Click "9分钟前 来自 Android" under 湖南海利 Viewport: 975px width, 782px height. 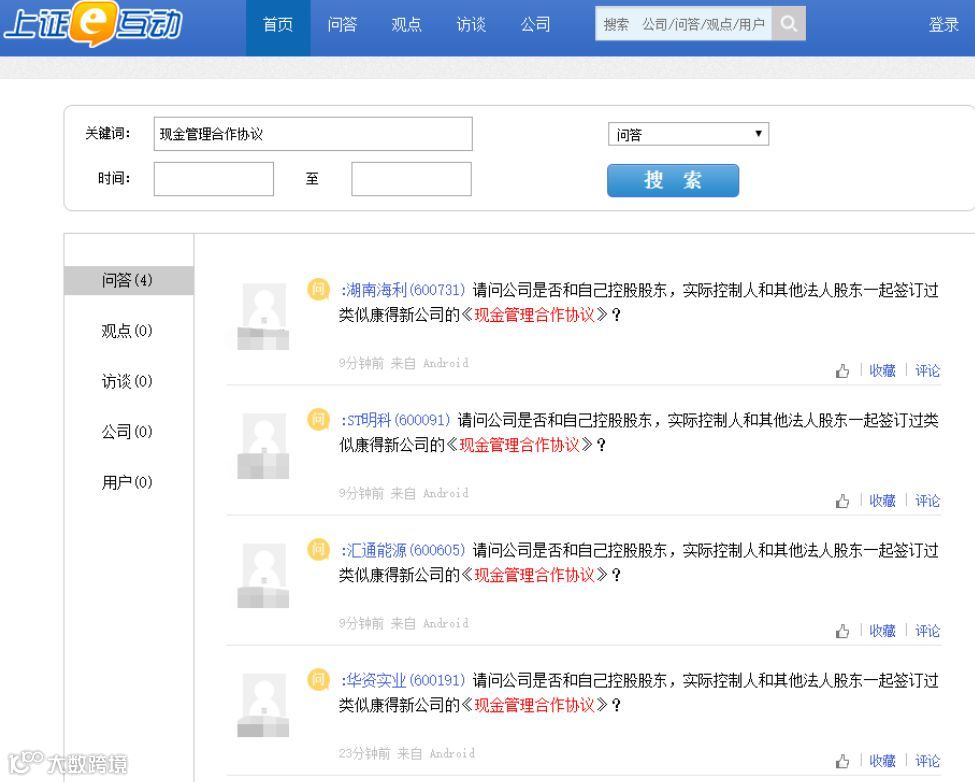pos(404,363)
